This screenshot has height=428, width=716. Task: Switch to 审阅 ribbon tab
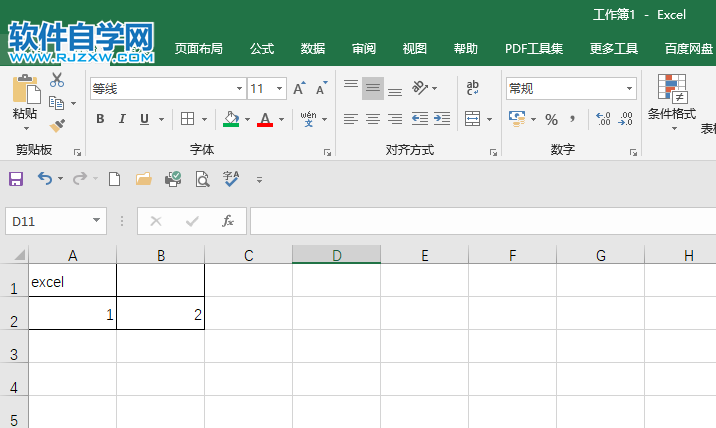pos(364,48)
